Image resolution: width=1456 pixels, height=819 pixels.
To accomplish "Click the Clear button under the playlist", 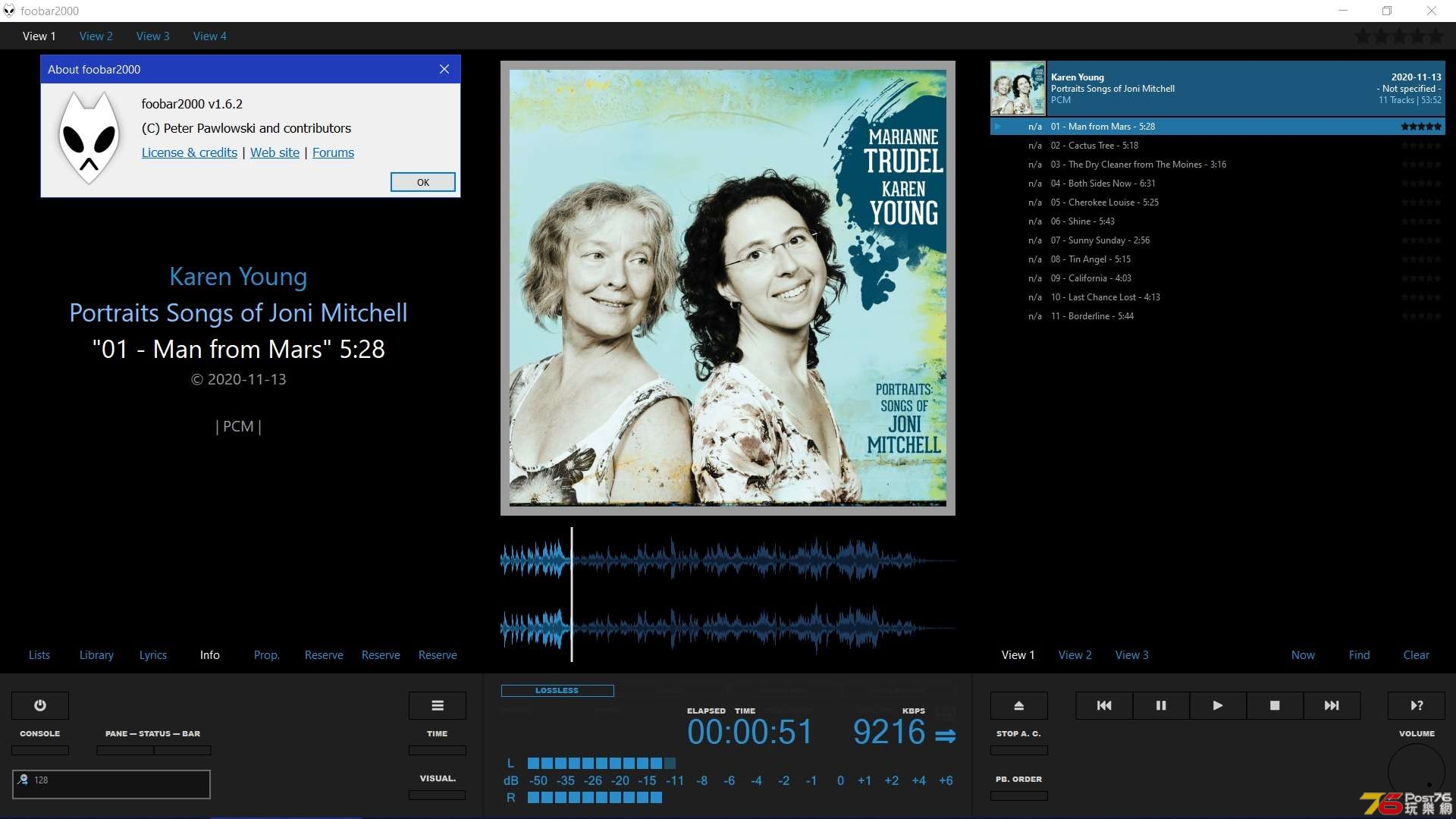I will 1417,655.
